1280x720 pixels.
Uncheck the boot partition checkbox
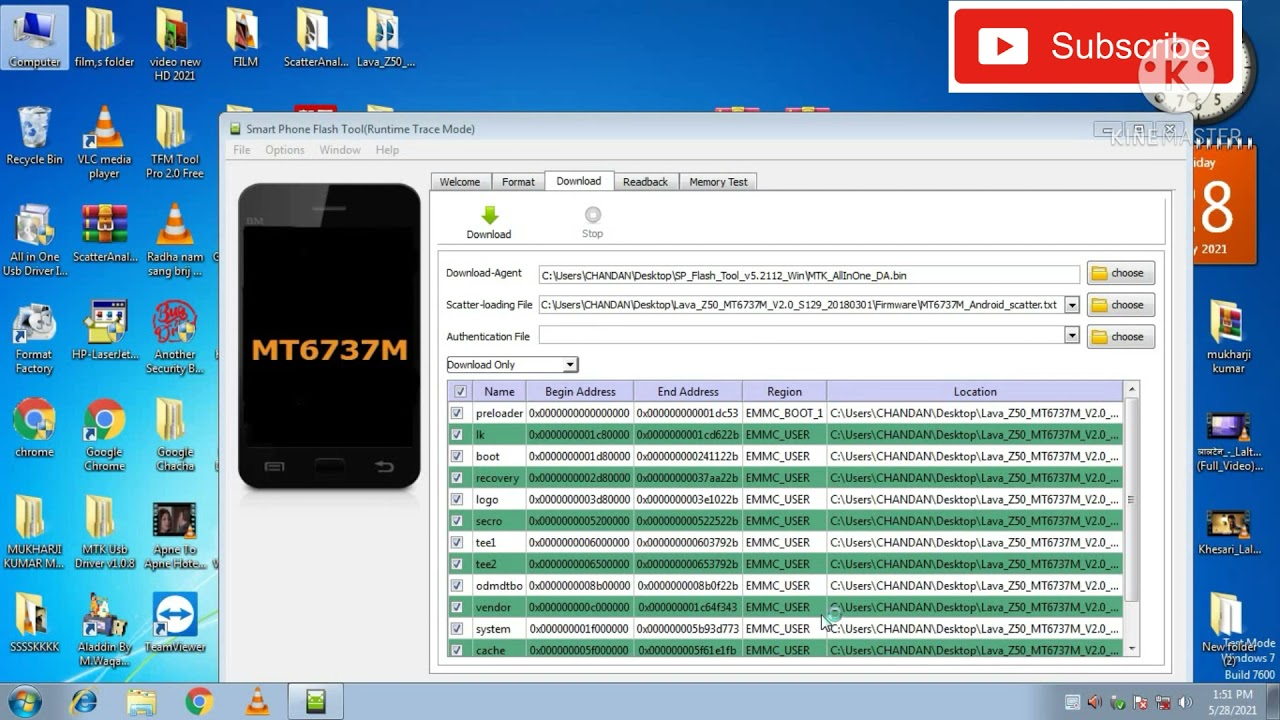coord(457,456)
